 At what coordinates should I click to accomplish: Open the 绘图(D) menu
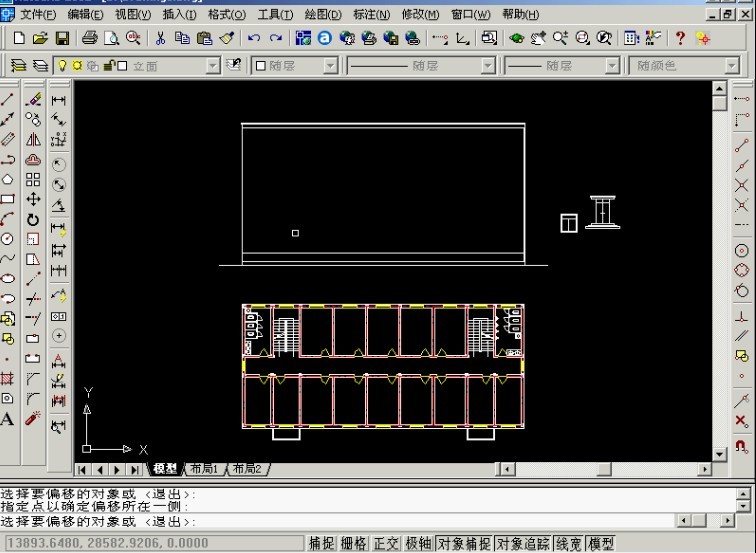point(323,14)
